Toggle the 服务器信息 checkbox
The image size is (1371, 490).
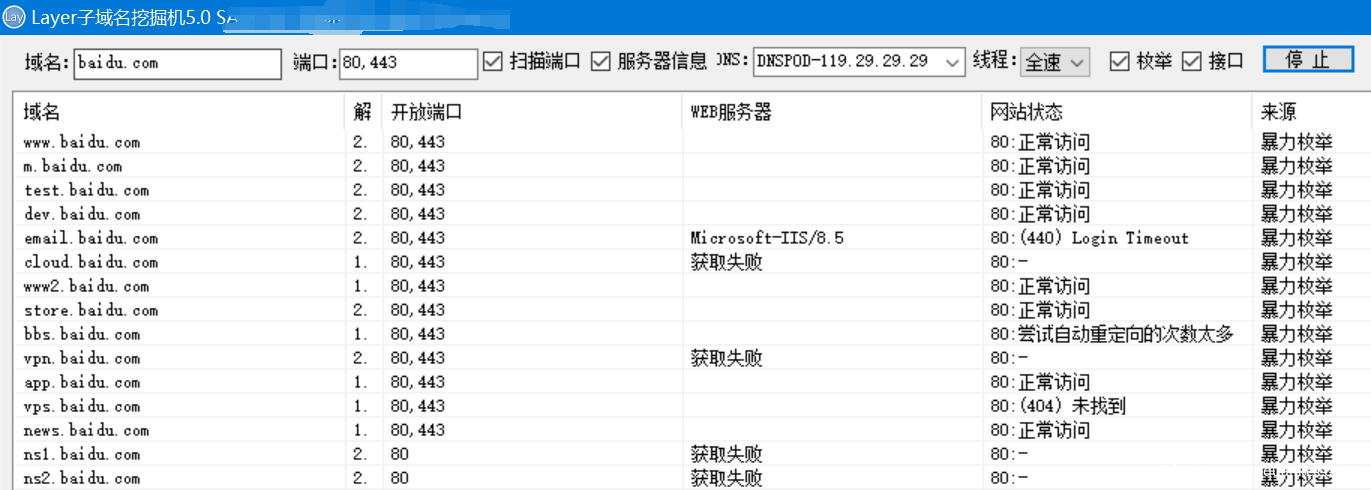[601, 61]
